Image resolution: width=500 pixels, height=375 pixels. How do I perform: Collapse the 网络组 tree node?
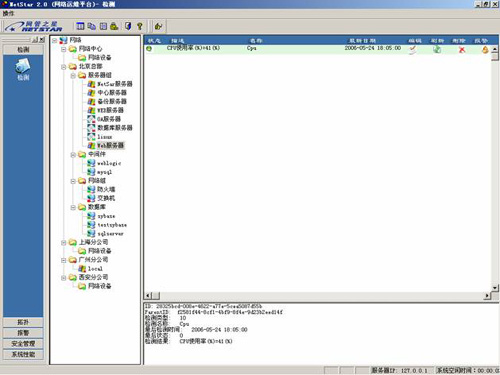(x=73, y=181)
